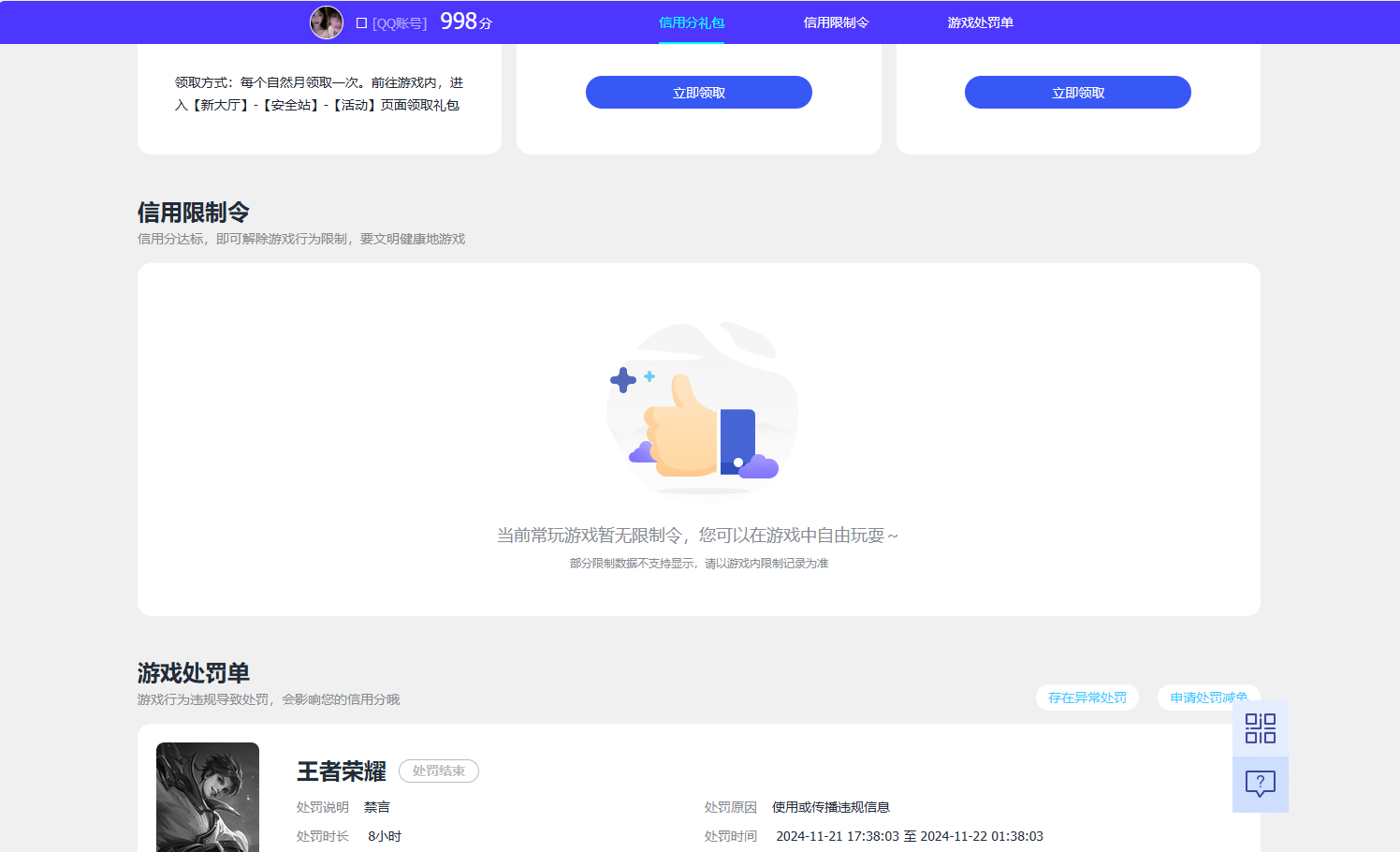This screenshot has width=1400, height=852.
Task: Click 立即领取 button in the middle card
Action: point(699,93)
